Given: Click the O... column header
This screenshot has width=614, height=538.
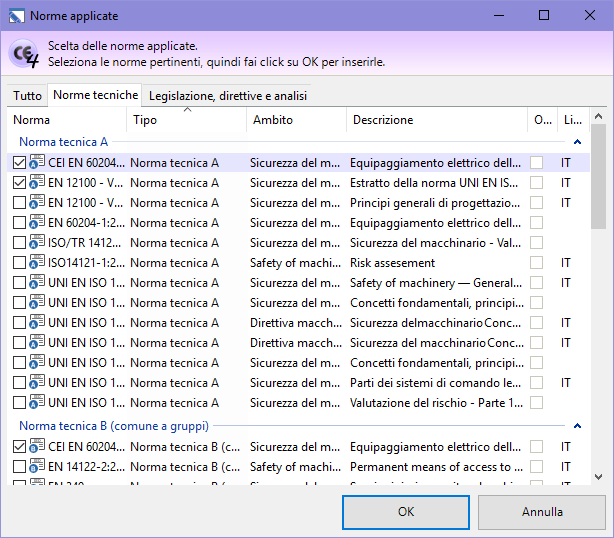Looking at the screenshot, I should click(x=543, y=120).
